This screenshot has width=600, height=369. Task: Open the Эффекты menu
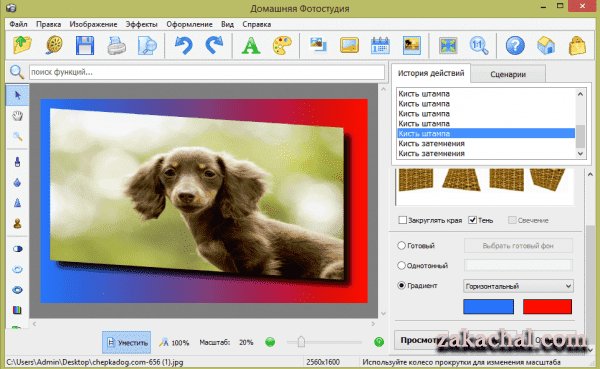pyautogui.click(x=142, y=24)
